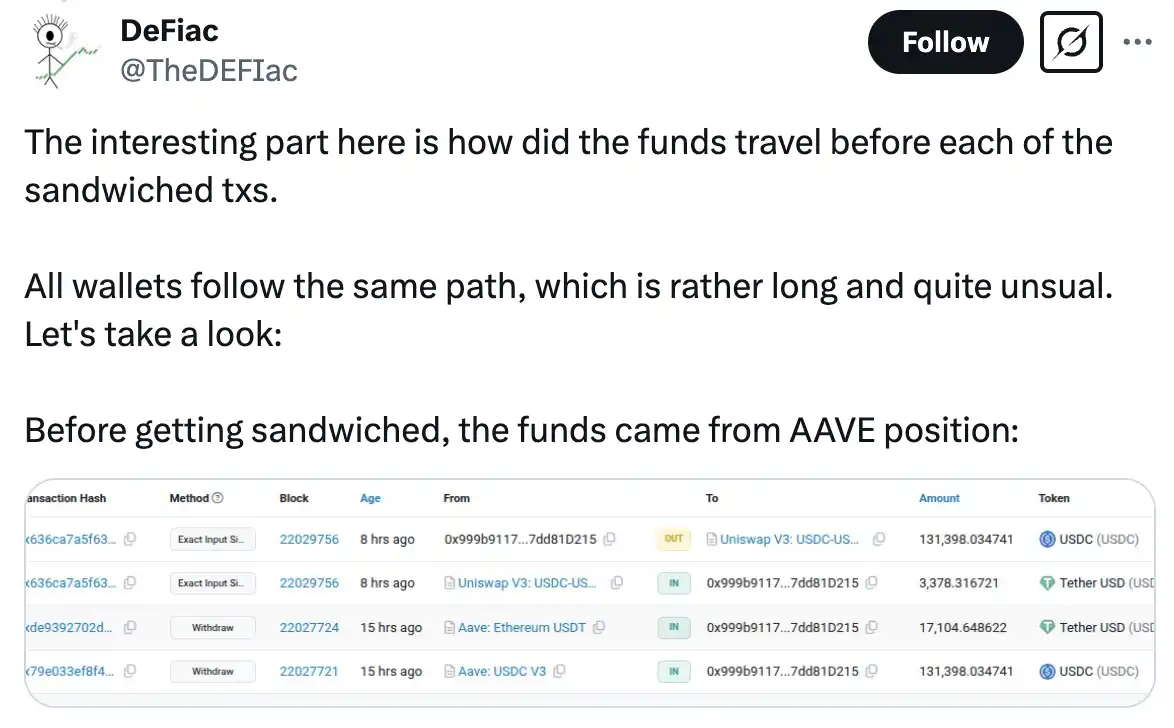Click the Tether USD token icon in third row
This screenshot has height=728, width=1174.
click(1048, 628)
